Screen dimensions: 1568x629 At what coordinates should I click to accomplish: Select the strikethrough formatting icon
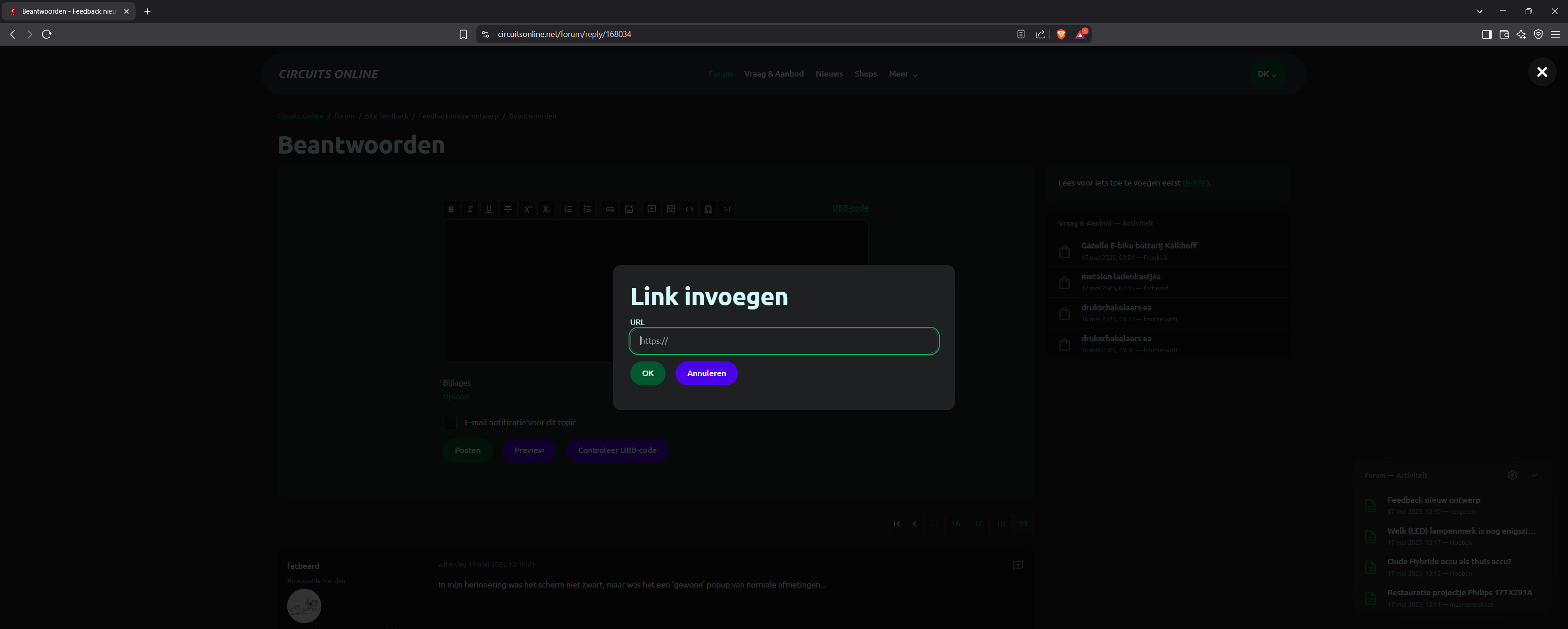(508, 209)
